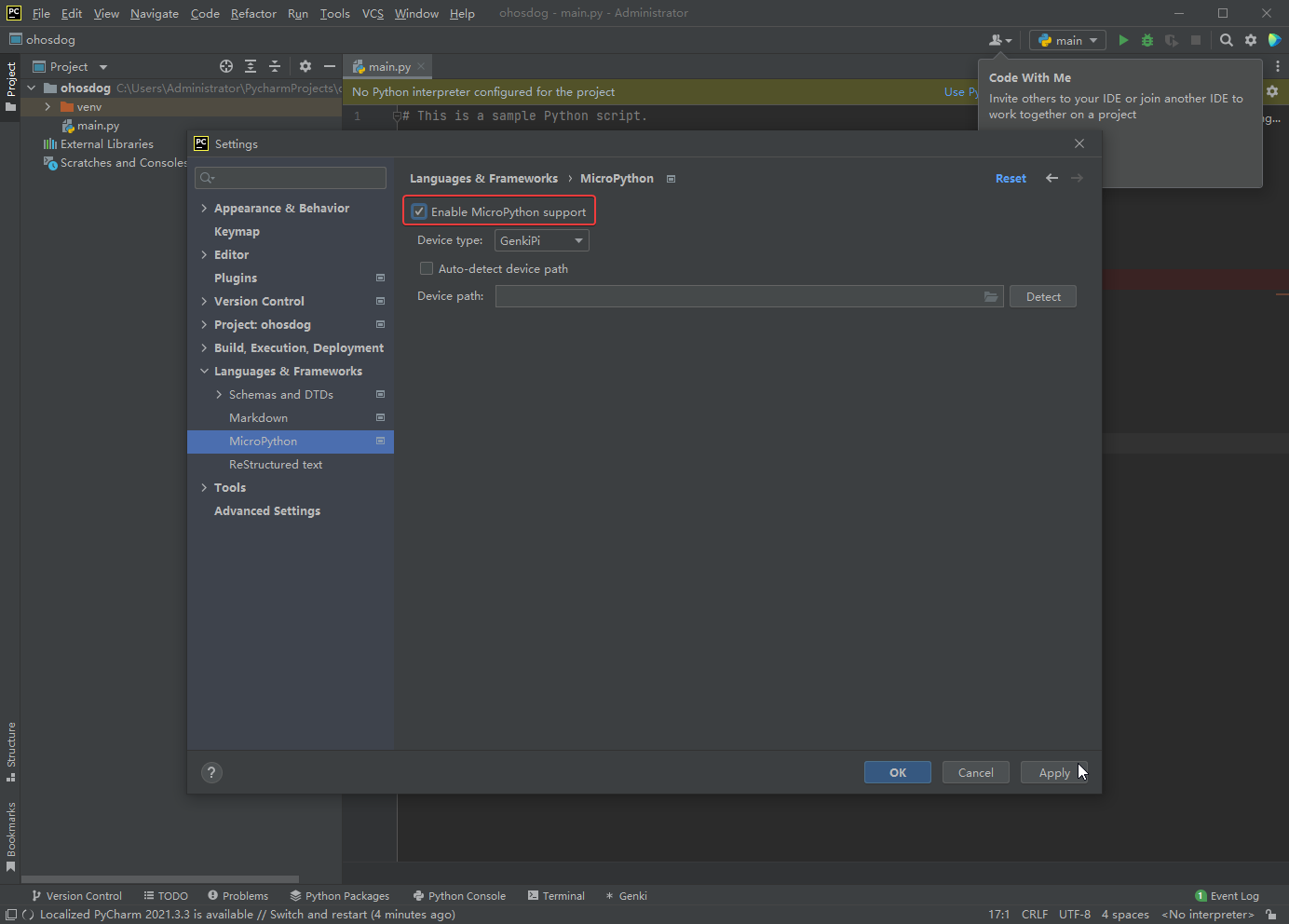Browse device path folder icon
The height and width of the screenshot is (924, 1289).
(x=991, y=296)
